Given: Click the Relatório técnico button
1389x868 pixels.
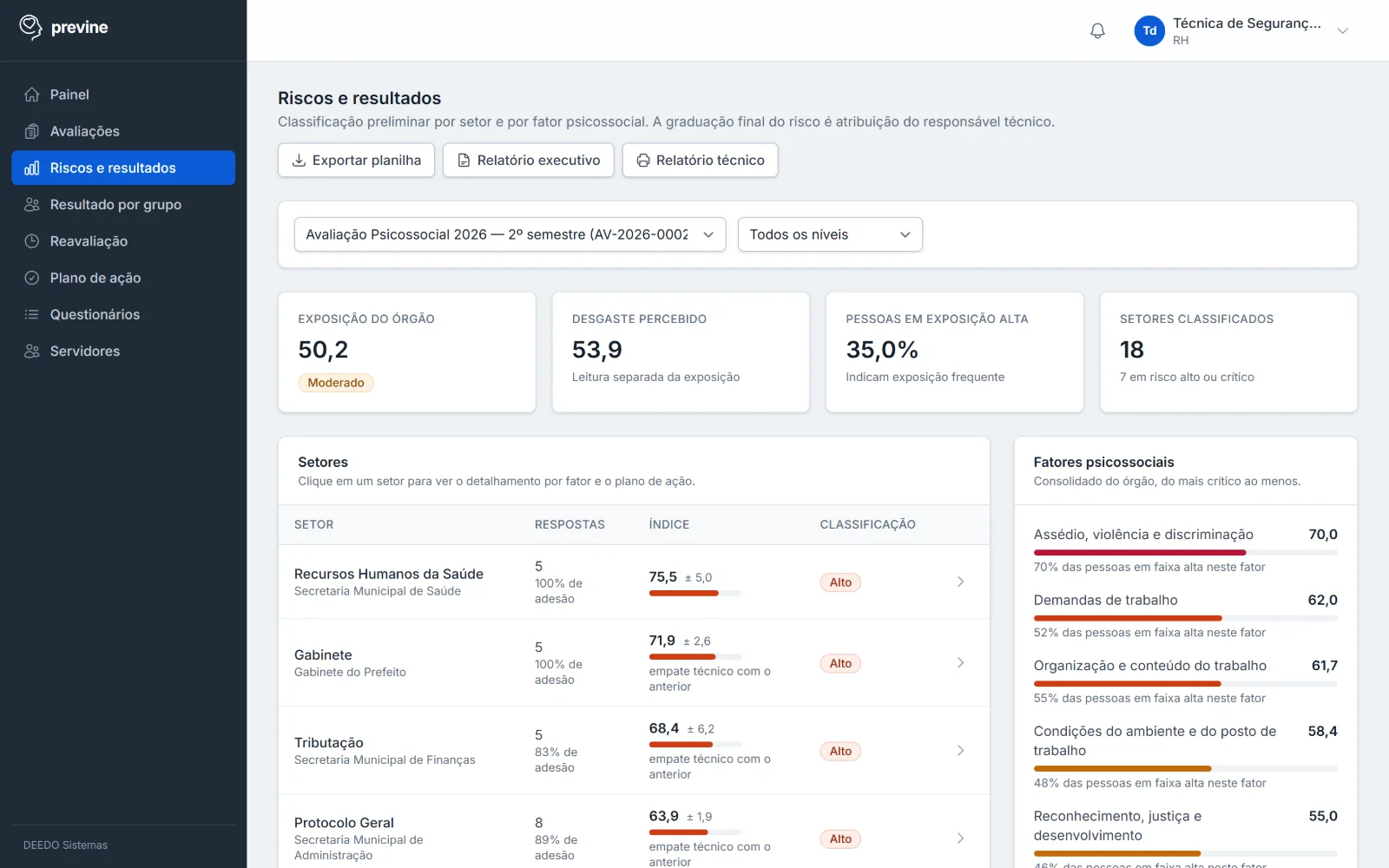Looking at the screenshot, I should (x=700, y=161).
